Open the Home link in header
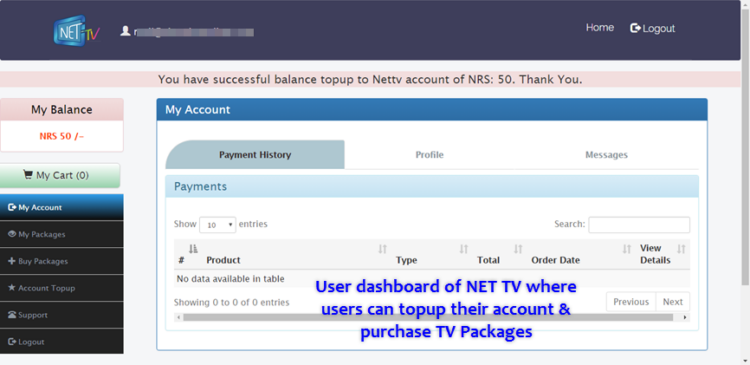750x365 pixels. tap(600, 28)
